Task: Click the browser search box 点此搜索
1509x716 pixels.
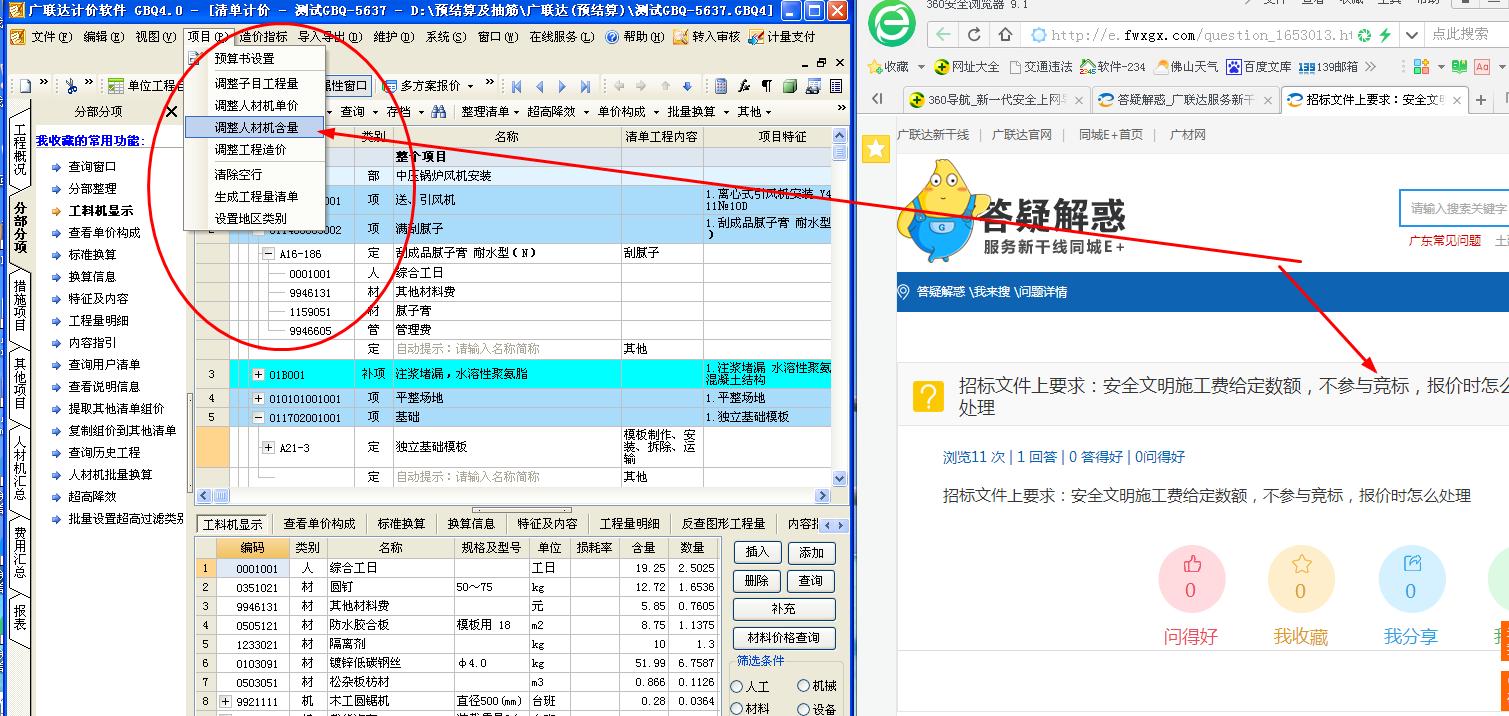Action: (x=1466, y=35)
